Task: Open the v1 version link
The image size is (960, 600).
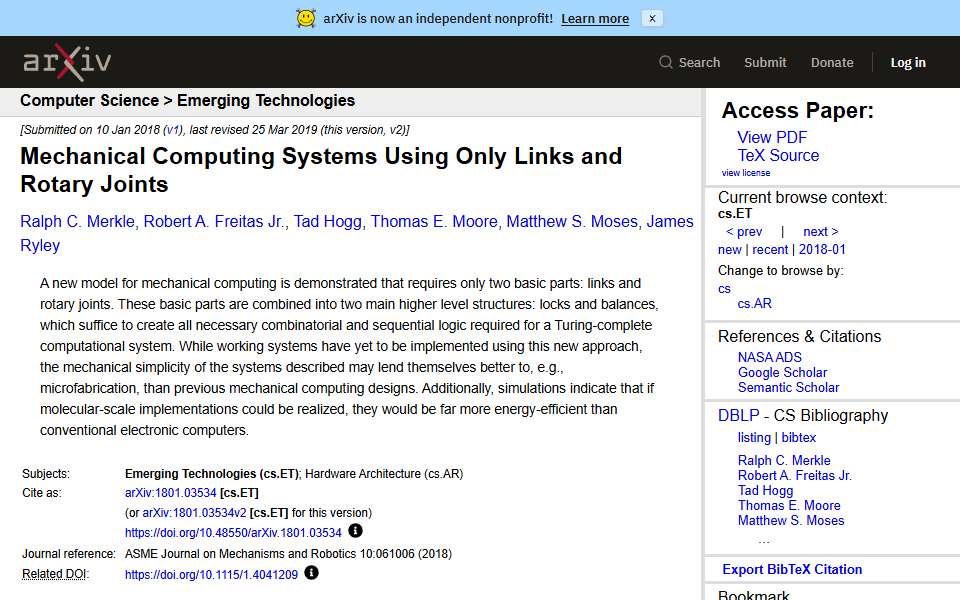Action: (174, 130)
